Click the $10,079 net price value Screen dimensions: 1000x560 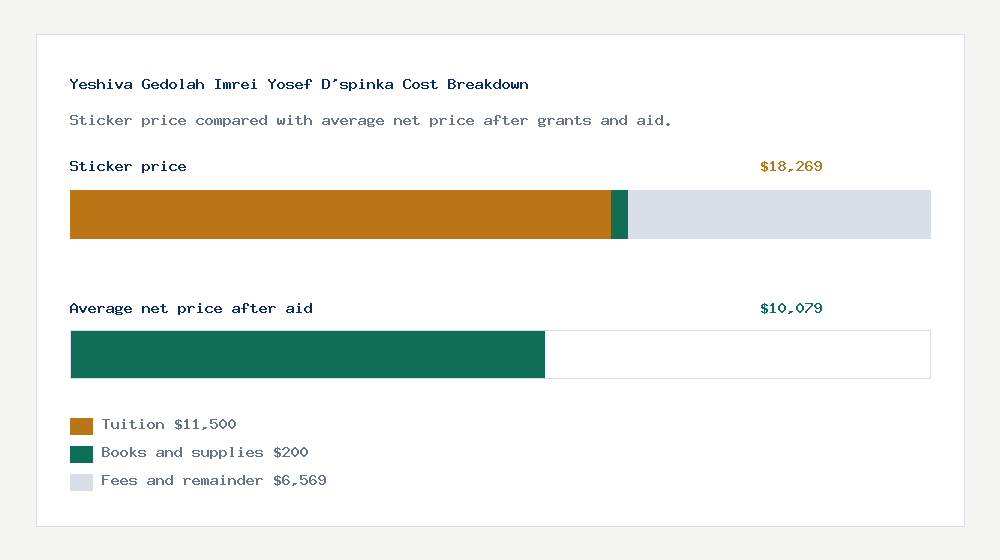[791, 309]
